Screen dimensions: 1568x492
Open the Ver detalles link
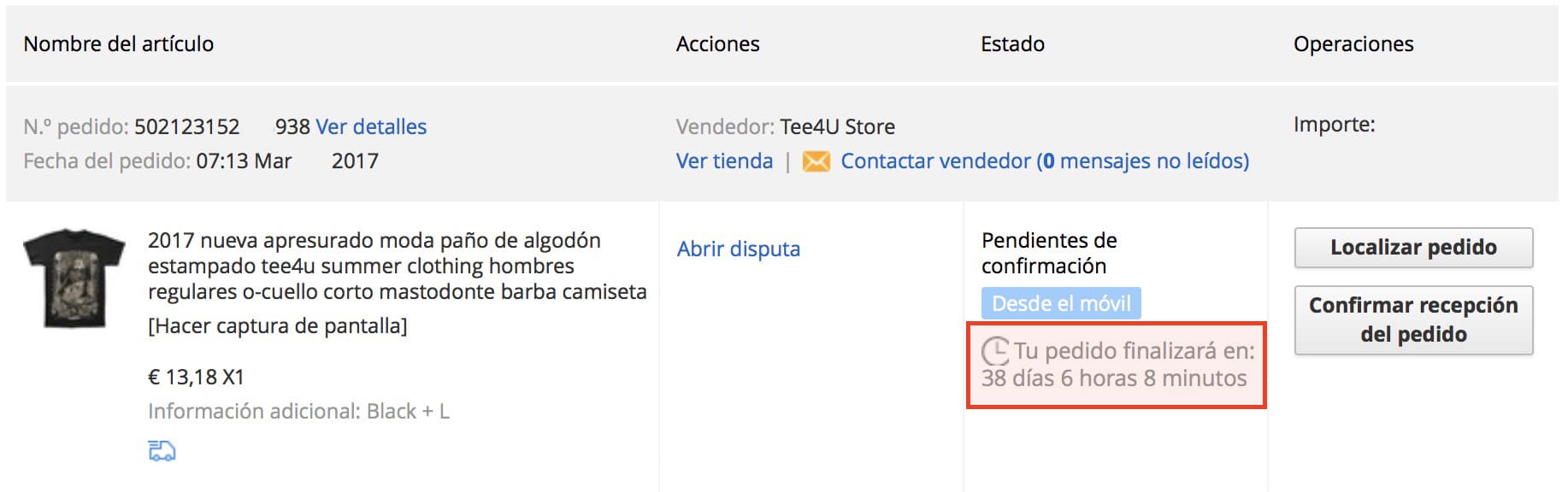tap(371, 127)
